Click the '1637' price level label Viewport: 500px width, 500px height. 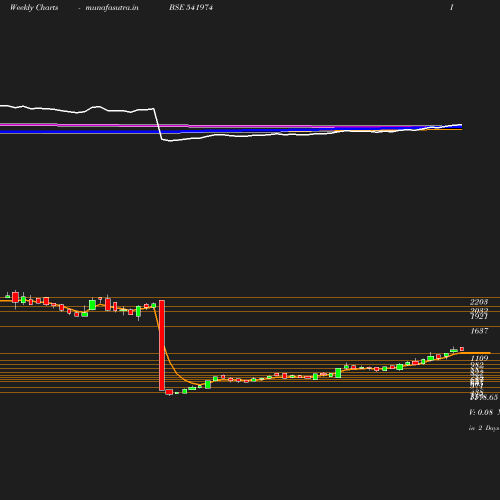479,331
